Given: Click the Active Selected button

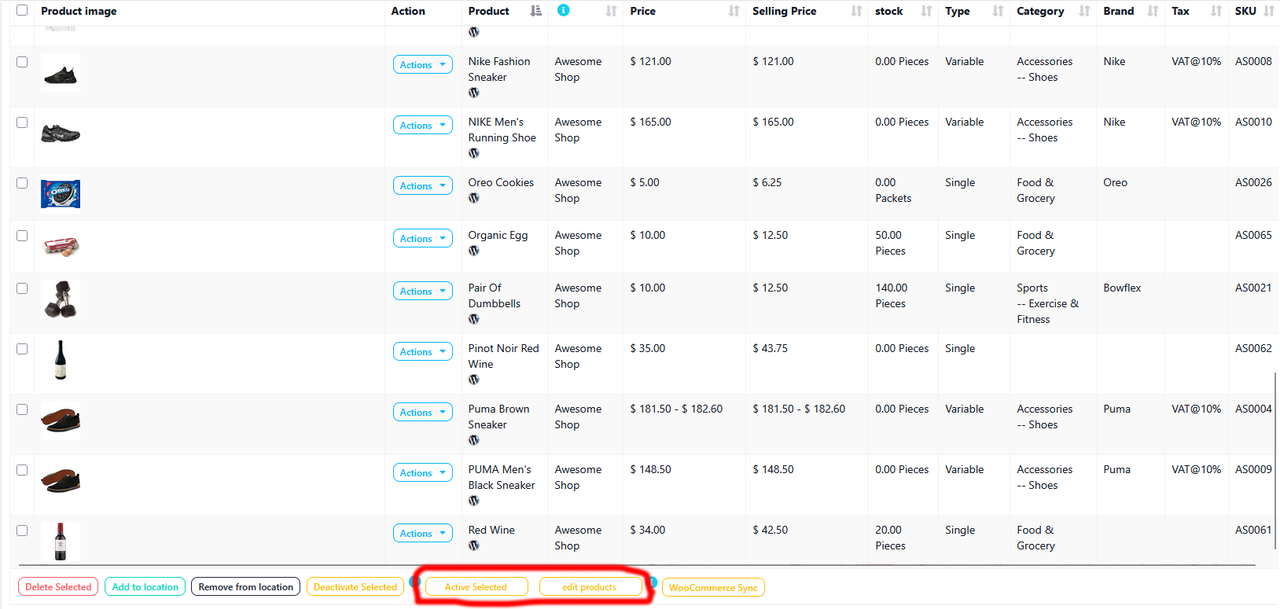Looking at the screenshot, I should point(476,587).
